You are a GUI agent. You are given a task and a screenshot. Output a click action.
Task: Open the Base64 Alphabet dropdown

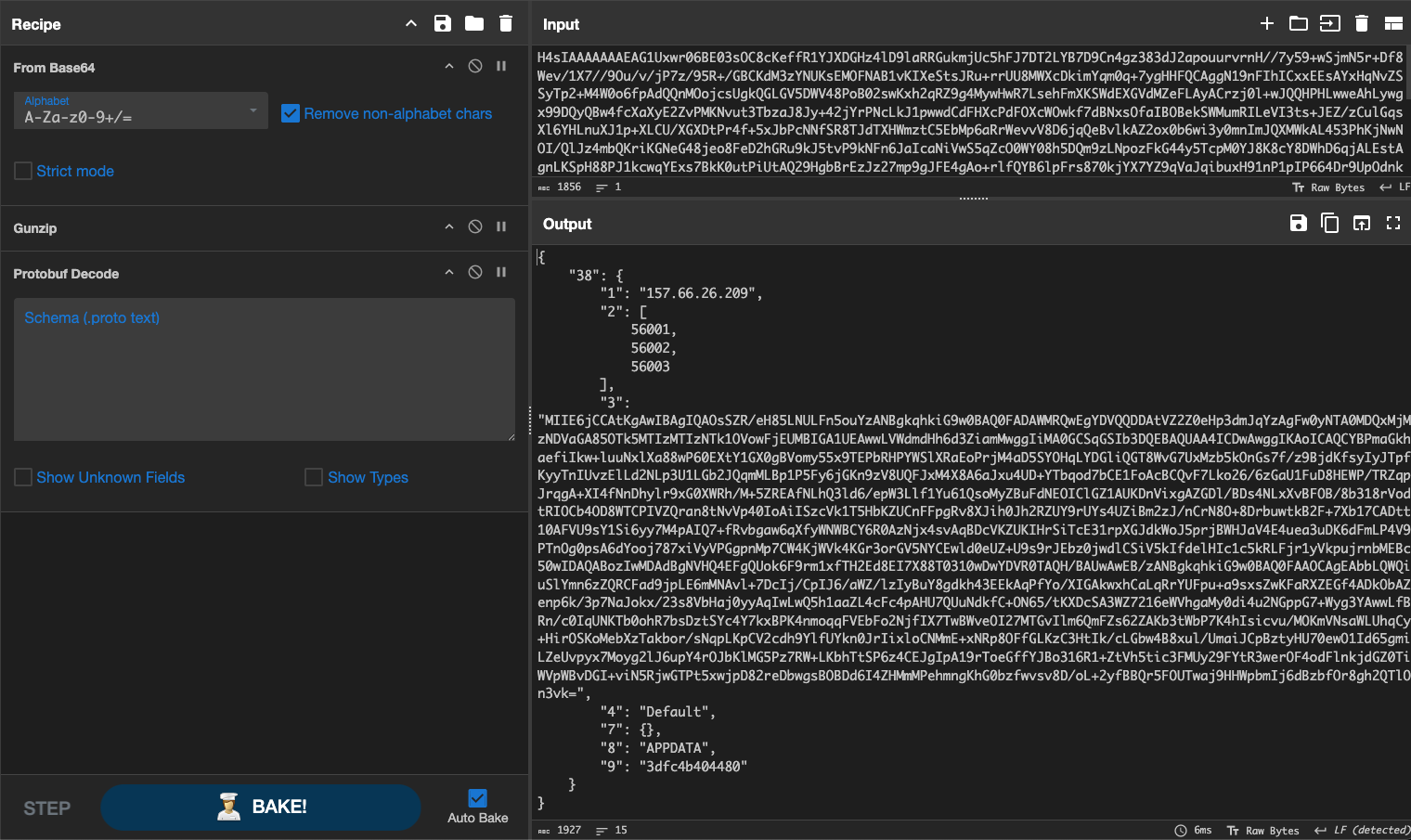click(x=141, y=110)
